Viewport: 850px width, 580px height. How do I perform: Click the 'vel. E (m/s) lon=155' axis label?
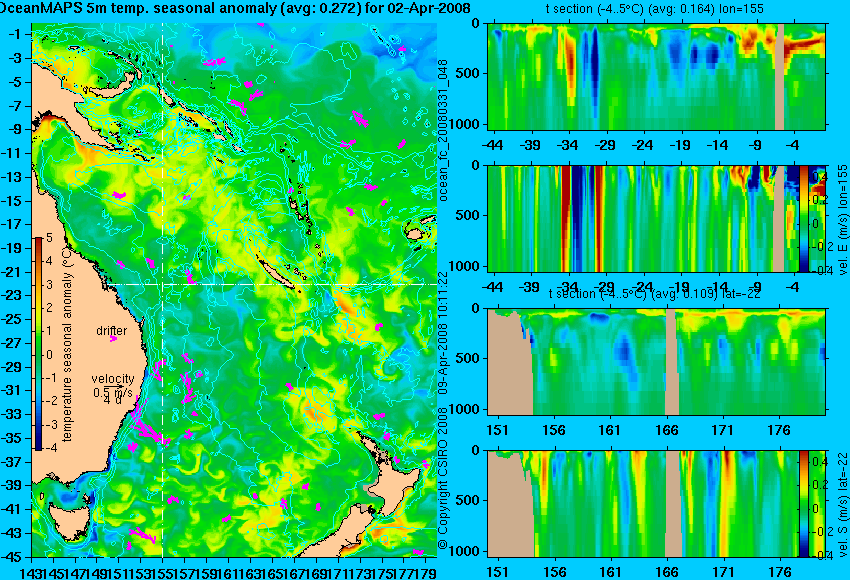pos(842,220)
